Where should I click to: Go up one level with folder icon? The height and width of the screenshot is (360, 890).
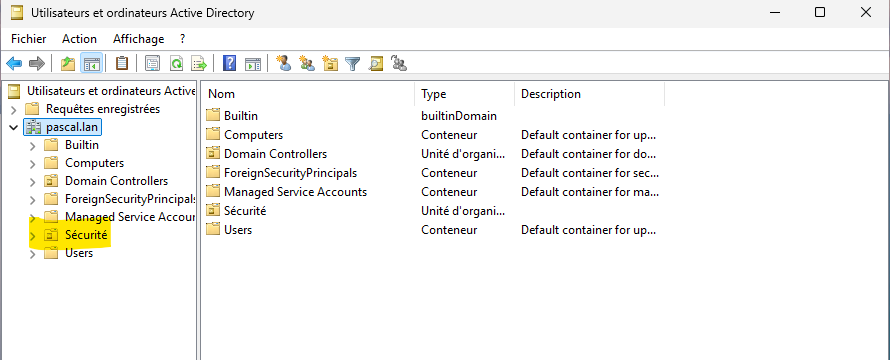[x=68, y=64]
